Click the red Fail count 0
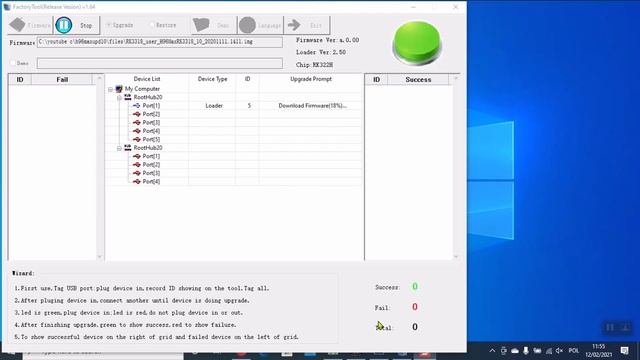The image size is (640, 360). [x=415, y=307]
